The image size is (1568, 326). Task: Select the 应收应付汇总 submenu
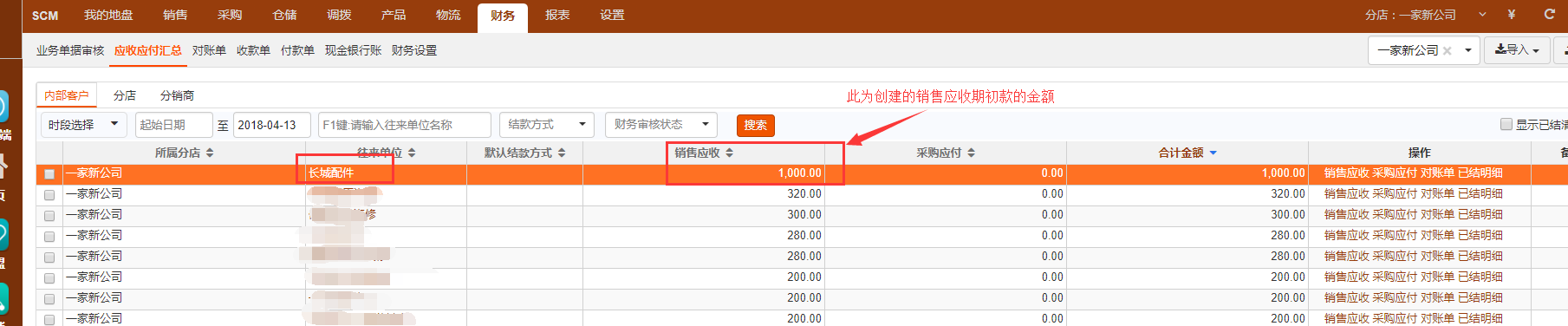coord(148,51)
